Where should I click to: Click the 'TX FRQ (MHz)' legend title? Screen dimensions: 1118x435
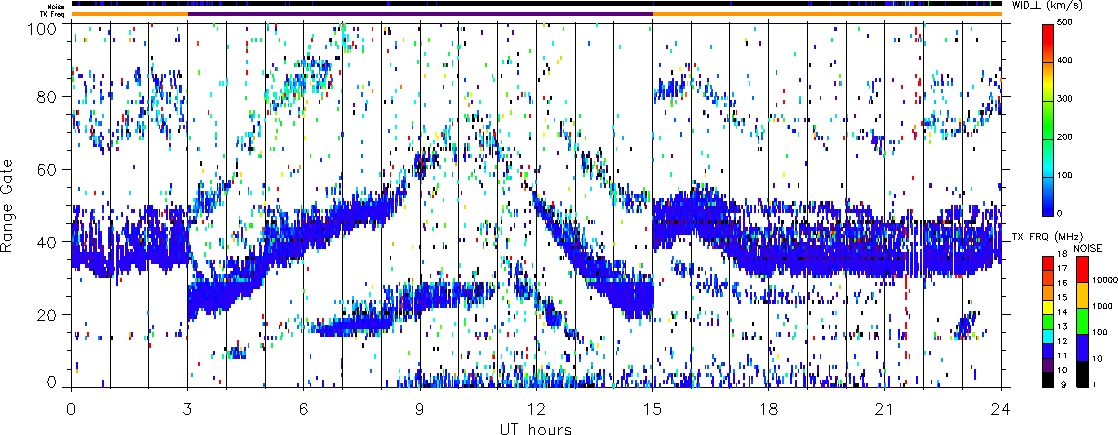[x=1047, y=237]
